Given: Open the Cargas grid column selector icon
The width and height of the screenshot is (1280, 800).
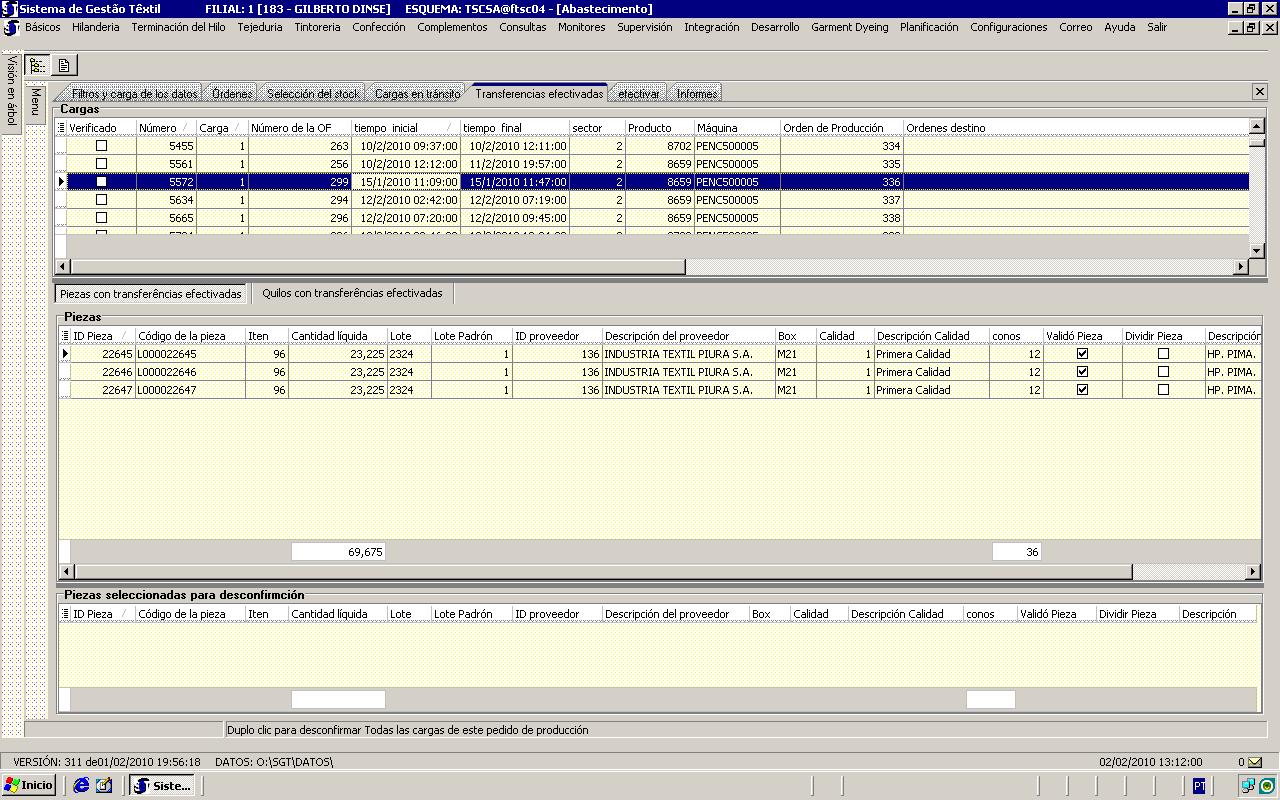Looking at the screenshot, I should pyautogui.click(x=62, y=128).
